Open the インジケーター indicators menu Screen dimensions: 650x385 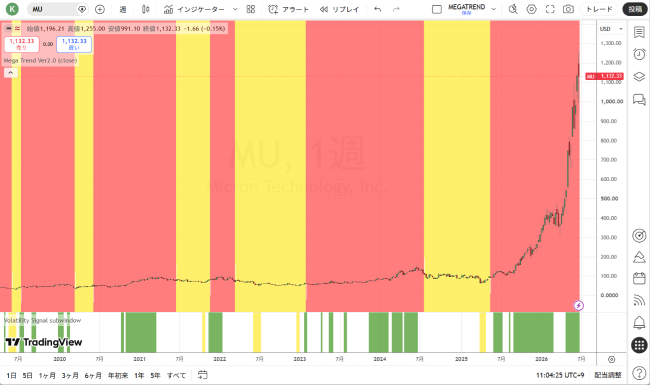click(194, 9)
